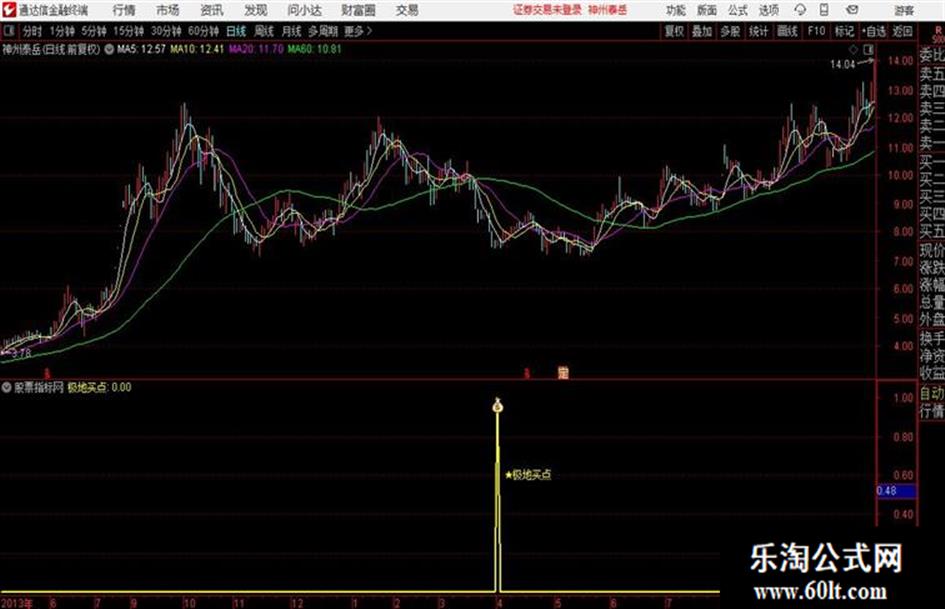
Task: Switch to the 多周期 tab
Action: pos(323,31)
